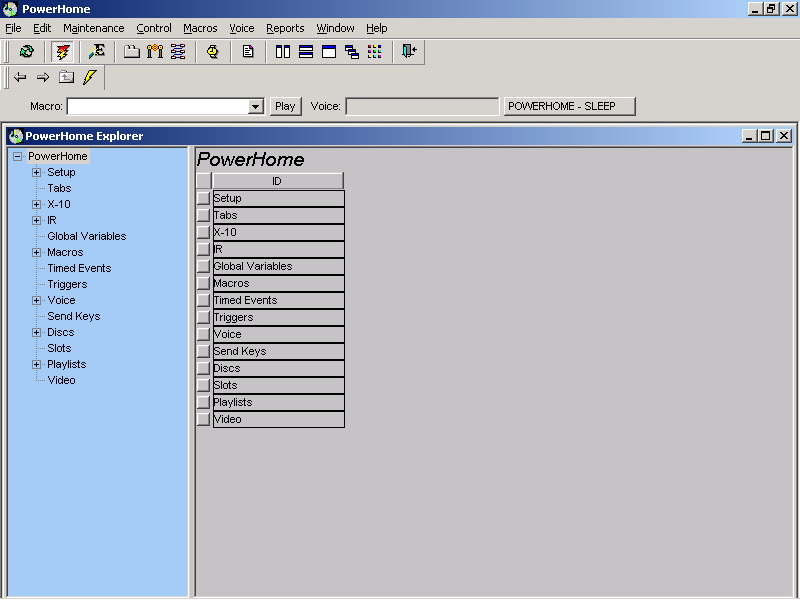This screenshot has width=800, height=600.
Task: Open the Control menu
Action: pos(154,29)
